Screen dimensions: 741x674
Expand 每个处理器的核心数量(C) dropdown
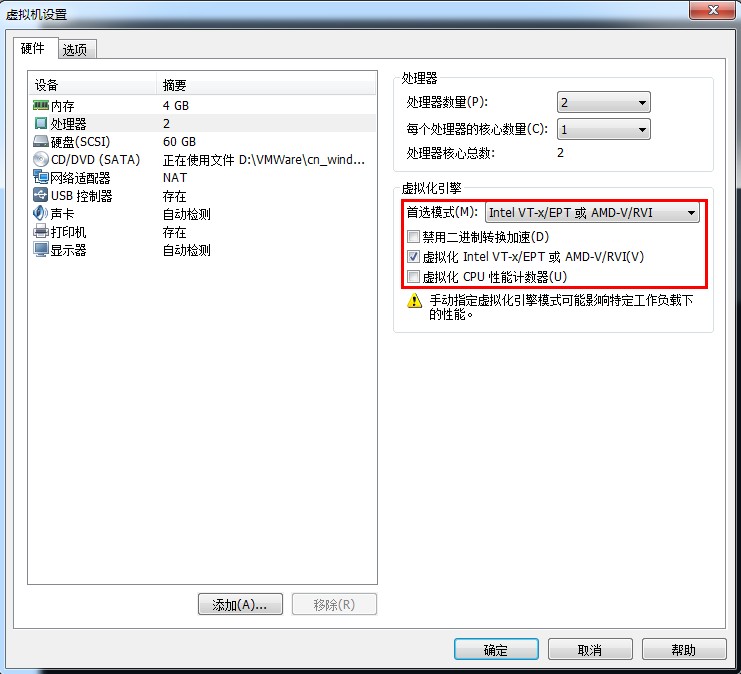(x=603, y=129)
